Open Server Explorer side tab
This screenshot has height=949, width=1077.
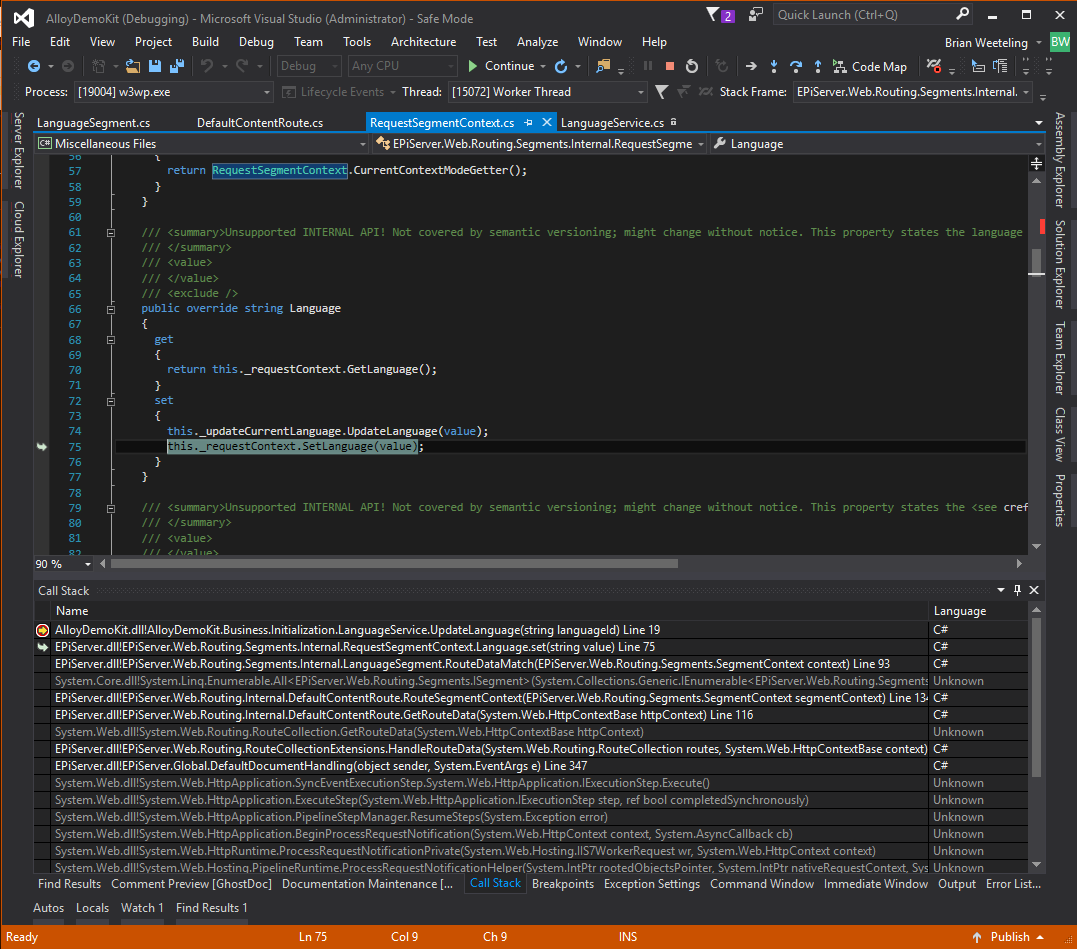tap(19, 150)
